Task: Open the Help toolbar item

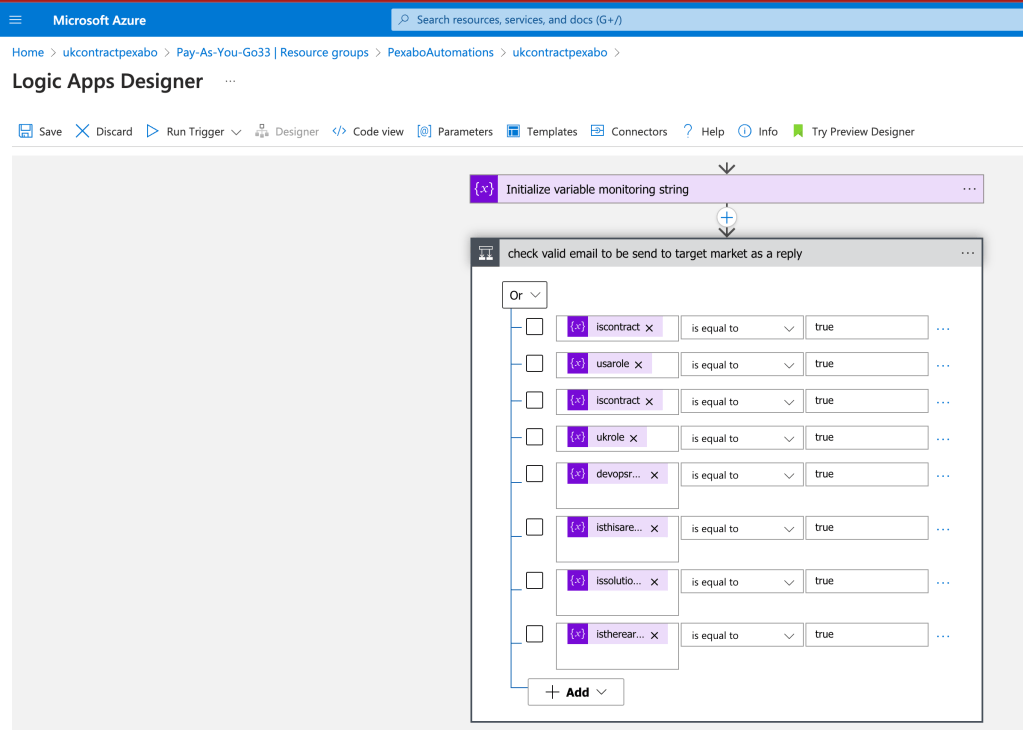Action: [x=703, y=131]
